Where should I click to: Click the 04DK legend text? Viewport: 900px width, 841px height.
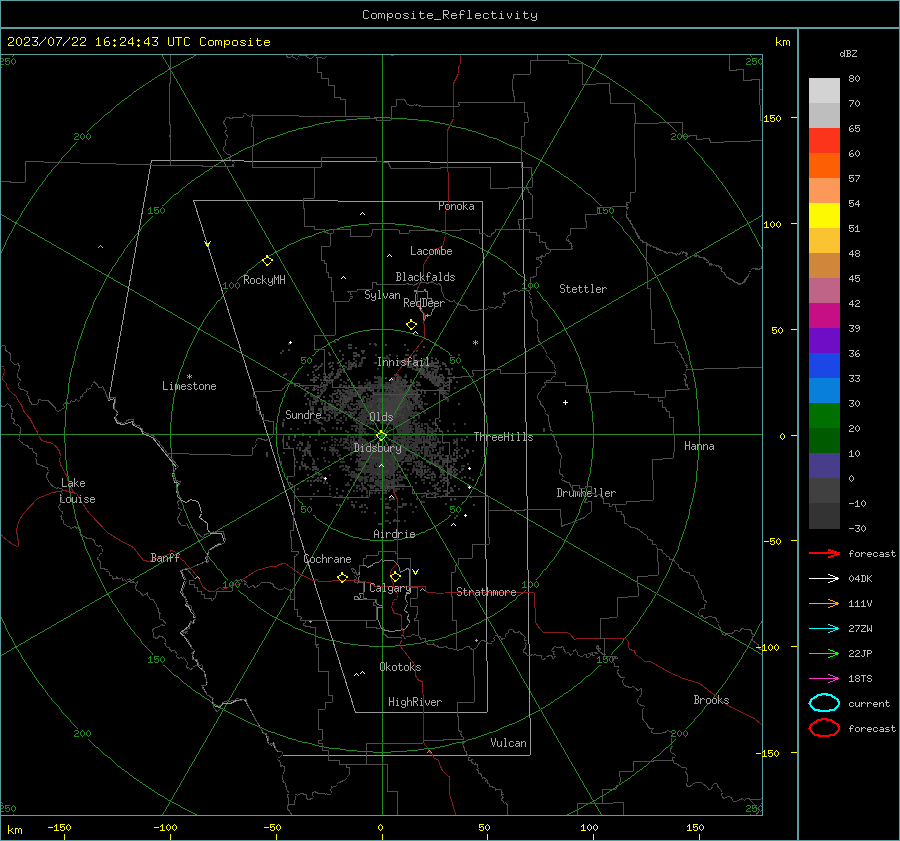tap(860, 579)
